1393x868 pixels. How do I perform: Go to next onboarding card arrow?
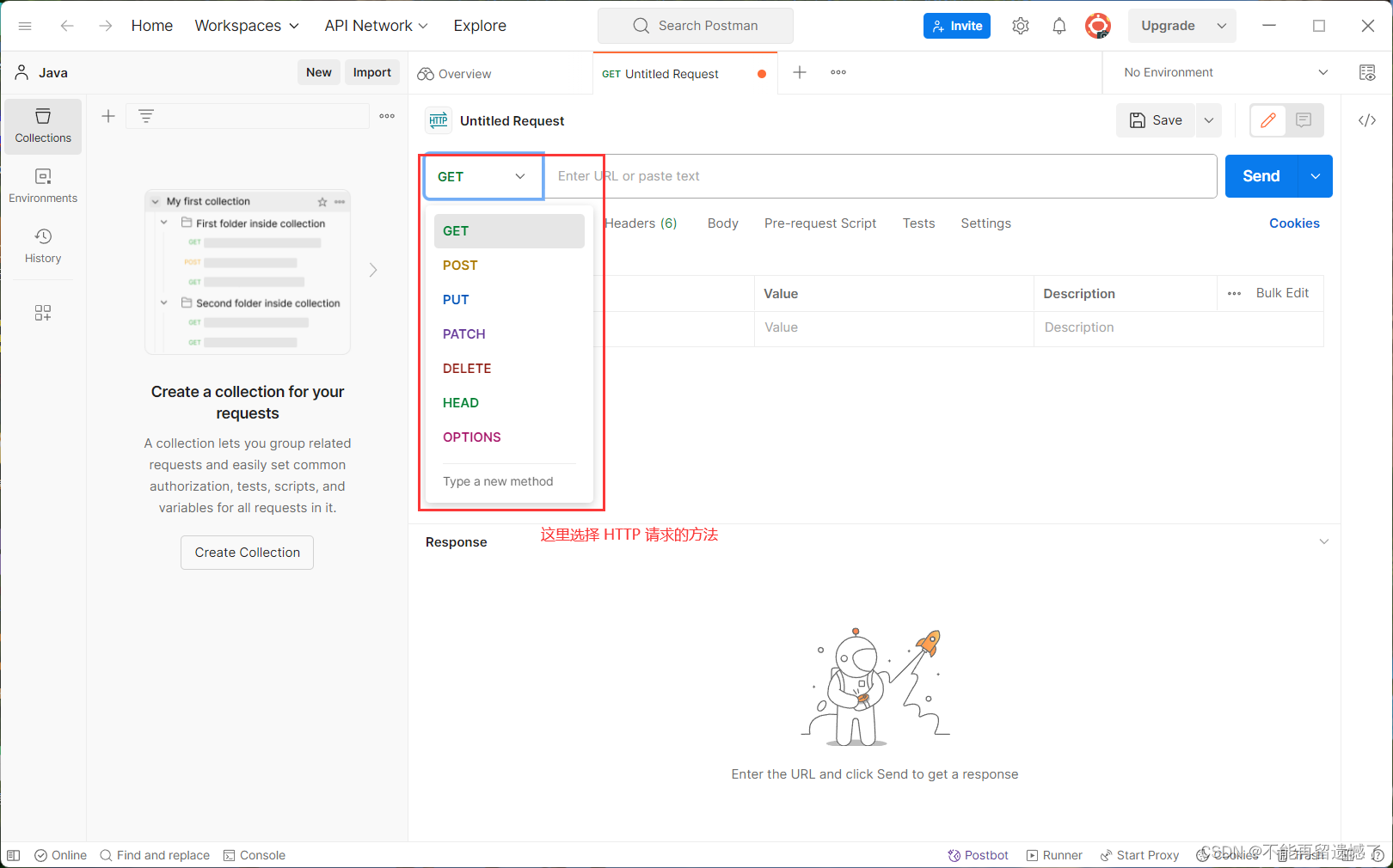373,270
